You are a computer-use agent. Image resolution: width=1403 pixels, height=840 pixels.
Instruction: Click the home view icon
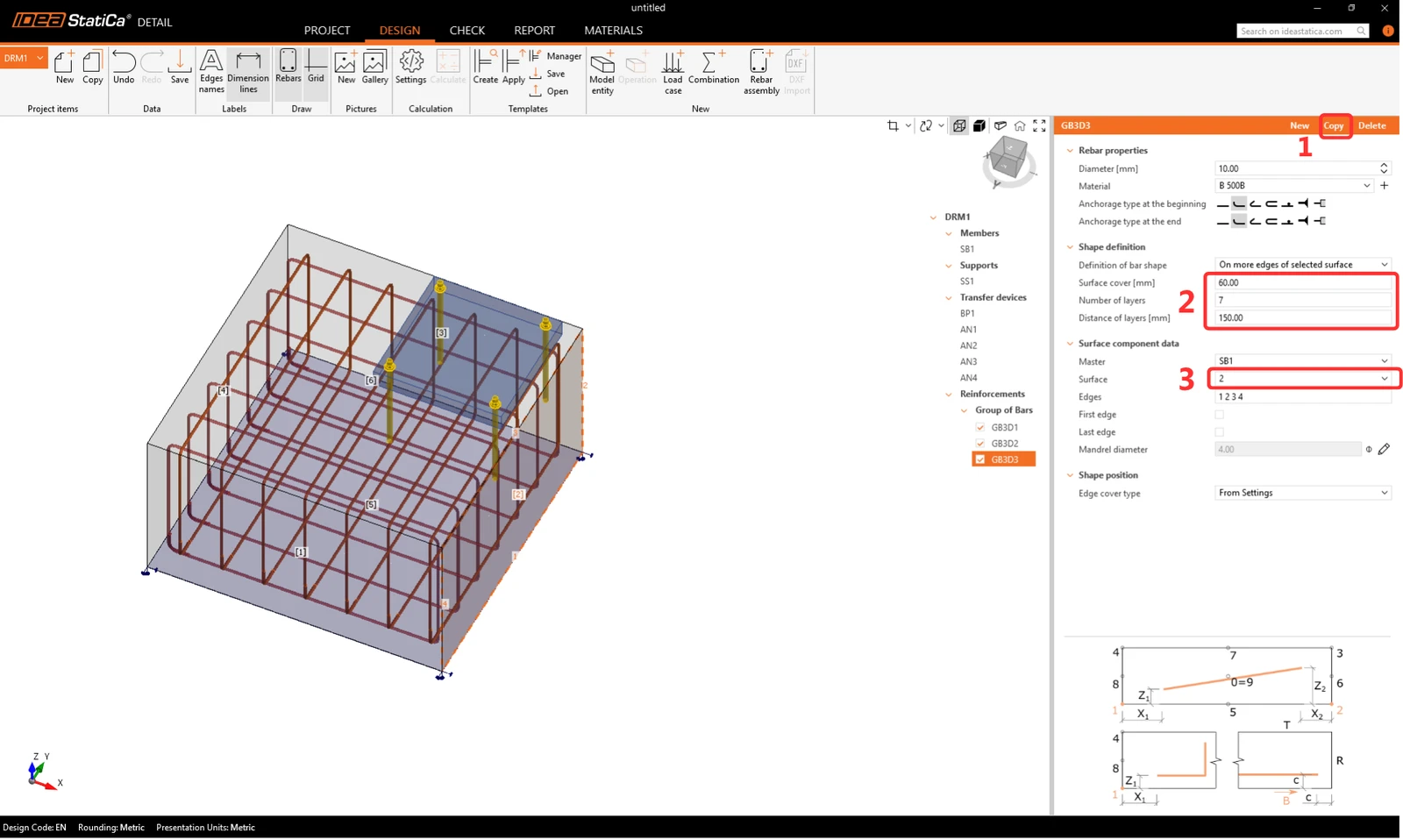point(1020,126)
